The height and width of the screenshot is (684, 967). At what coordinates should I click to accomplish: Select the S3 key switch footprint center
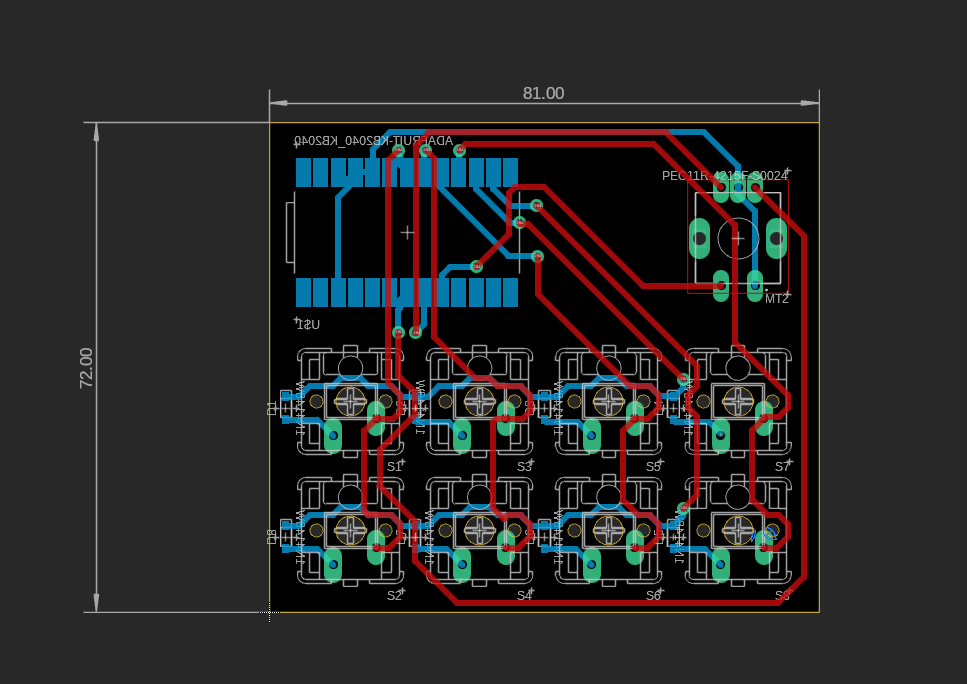click(480, 401)
